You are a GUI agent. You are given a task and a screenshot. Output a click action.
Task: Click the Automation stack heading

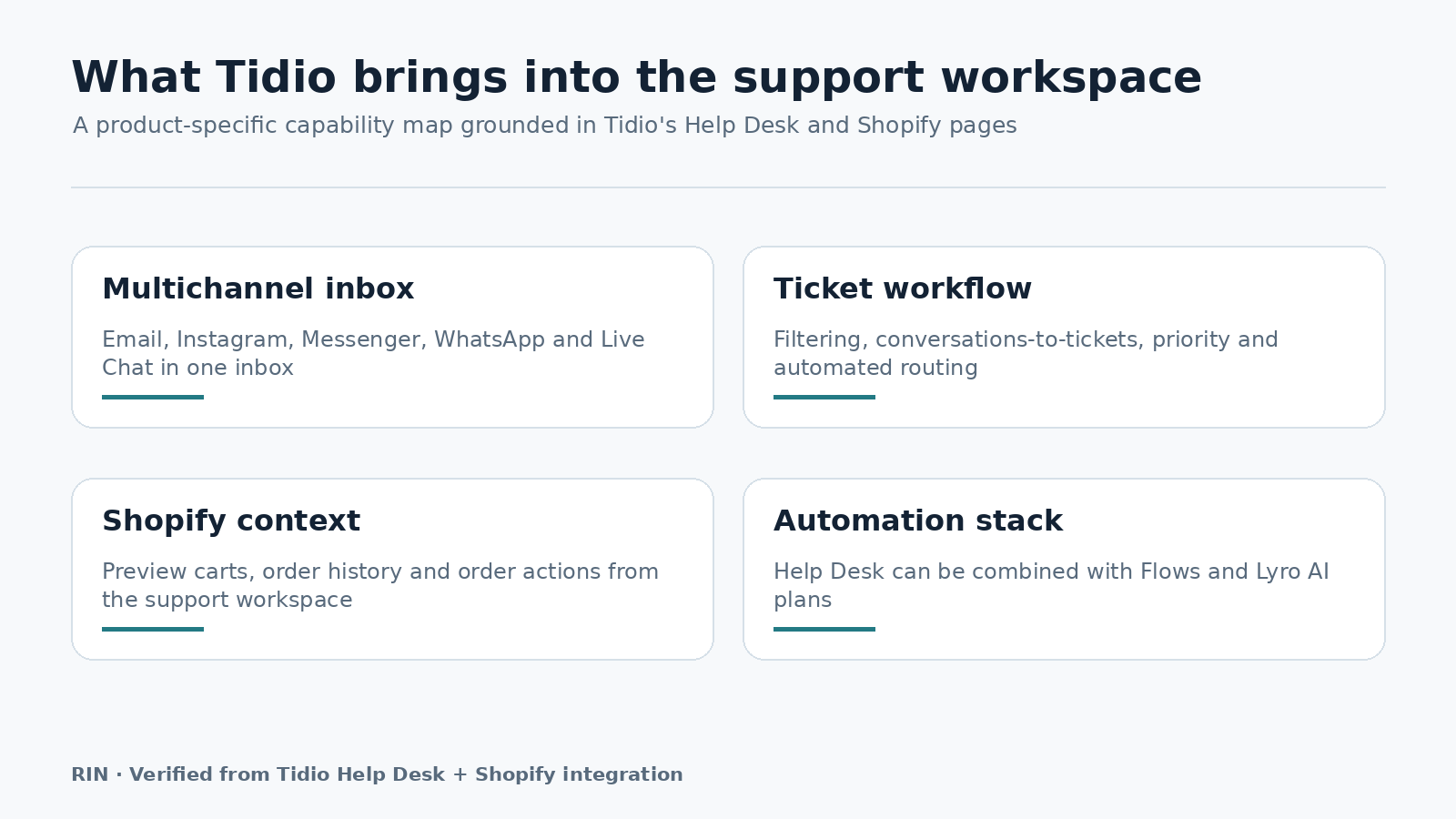point(917,521)
